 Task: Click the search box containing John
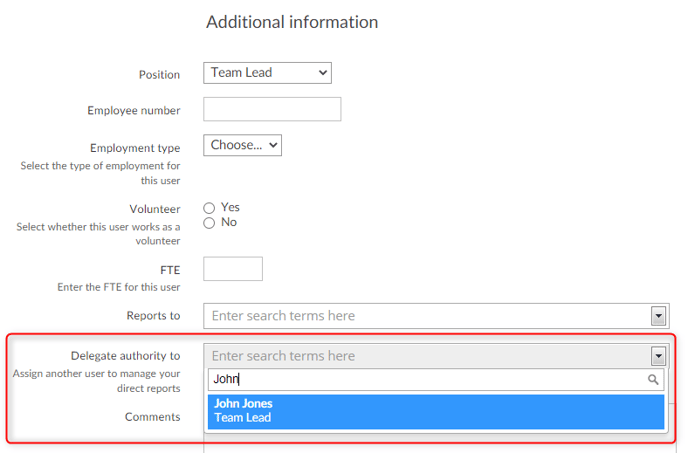pos(436,379)
